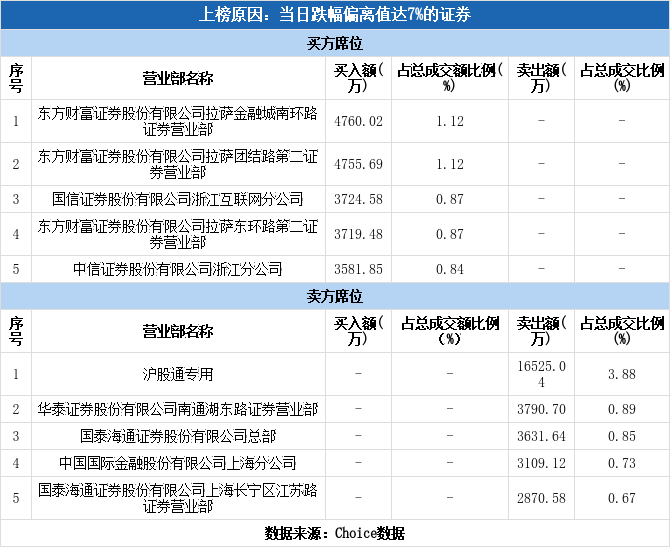The width and height of the screenshot is (670, 547).
Task: Select seller 国泰海通证券股份有限公司总部
Action: click(x=178, y=436)
